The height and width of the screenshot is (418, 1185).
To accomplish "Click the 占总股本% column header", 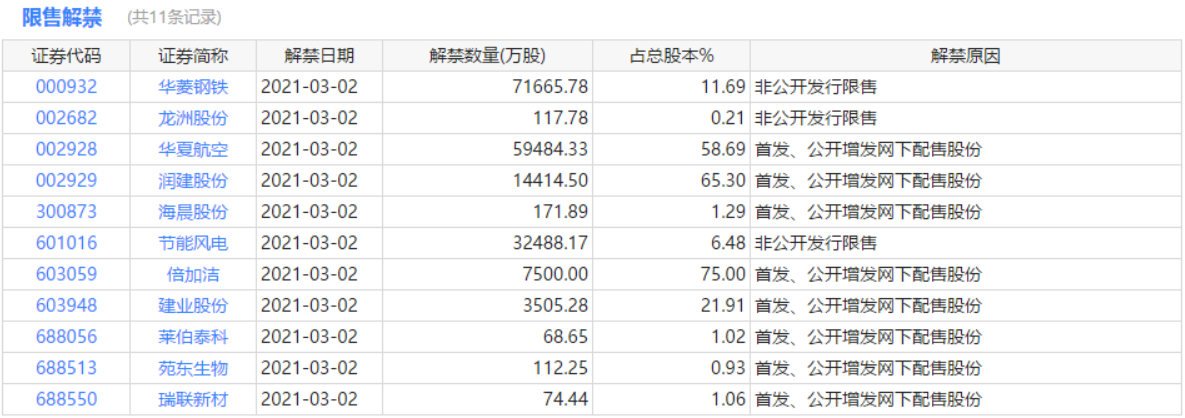I will [671, 56].
